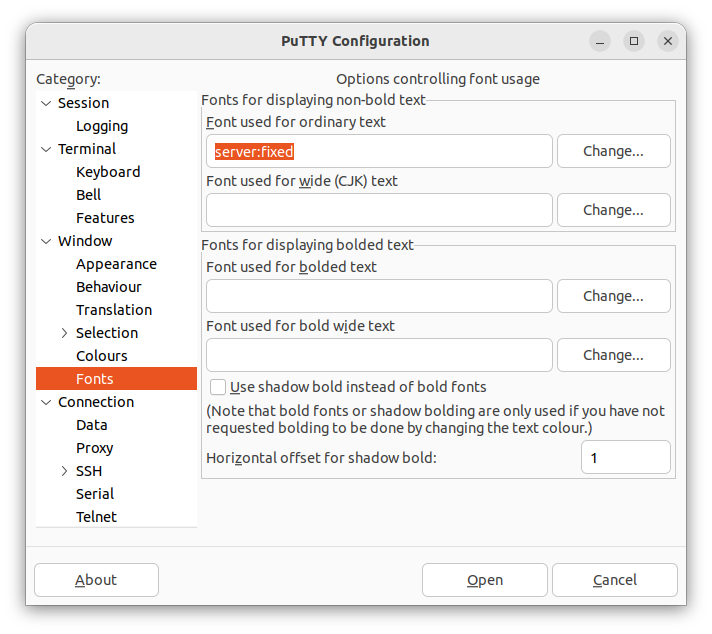The height and width of the screenshot is (634, 712).
Task: Click the Open button
Action: coord(485,580)
